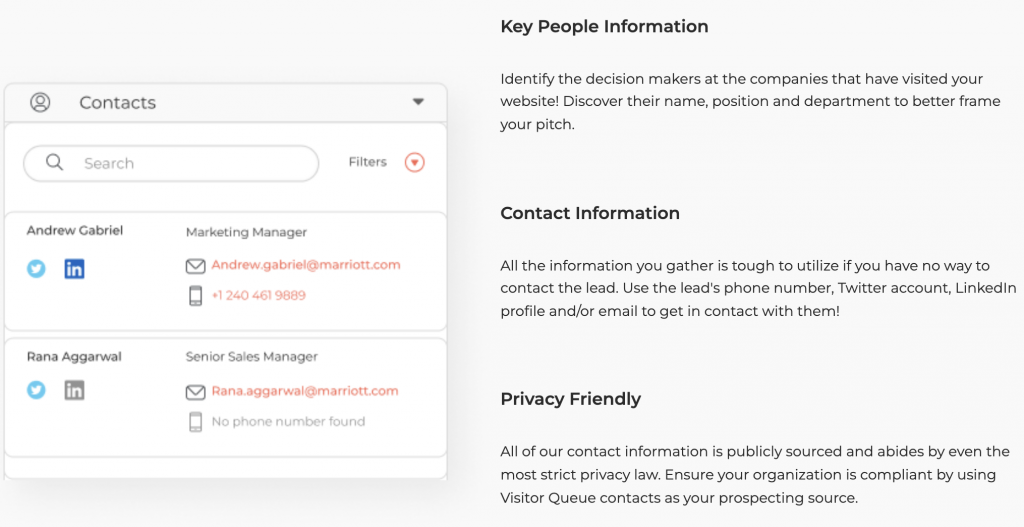Click Rana Aggarwal's greyed LinkedIn icon
The height and width of the screenshot is (527, 1024).
point(74,390)
